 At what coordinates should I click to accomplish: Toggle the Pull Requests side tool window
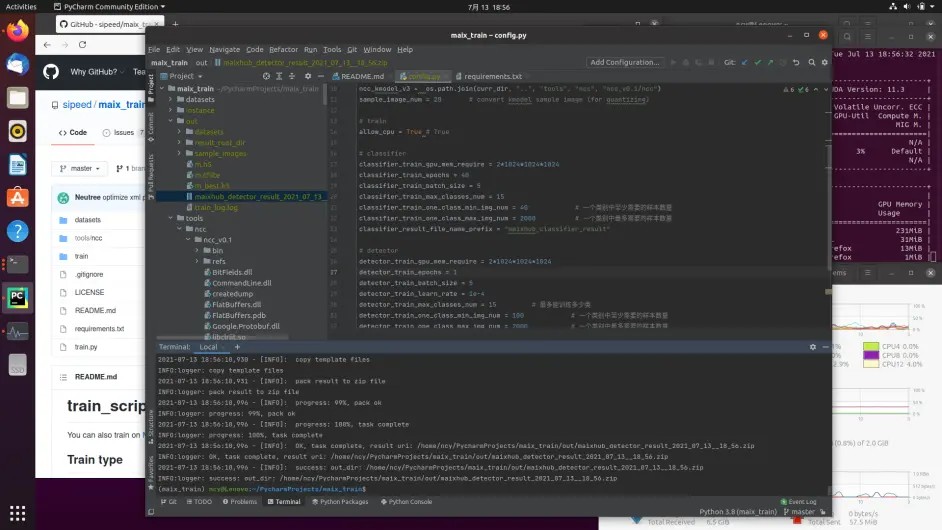[x=151, y=176]
